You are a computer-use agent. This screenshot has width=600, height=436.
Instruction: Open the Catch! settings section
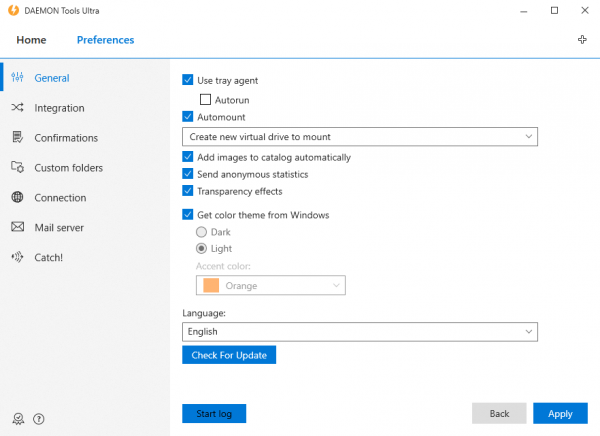[85, 257]
